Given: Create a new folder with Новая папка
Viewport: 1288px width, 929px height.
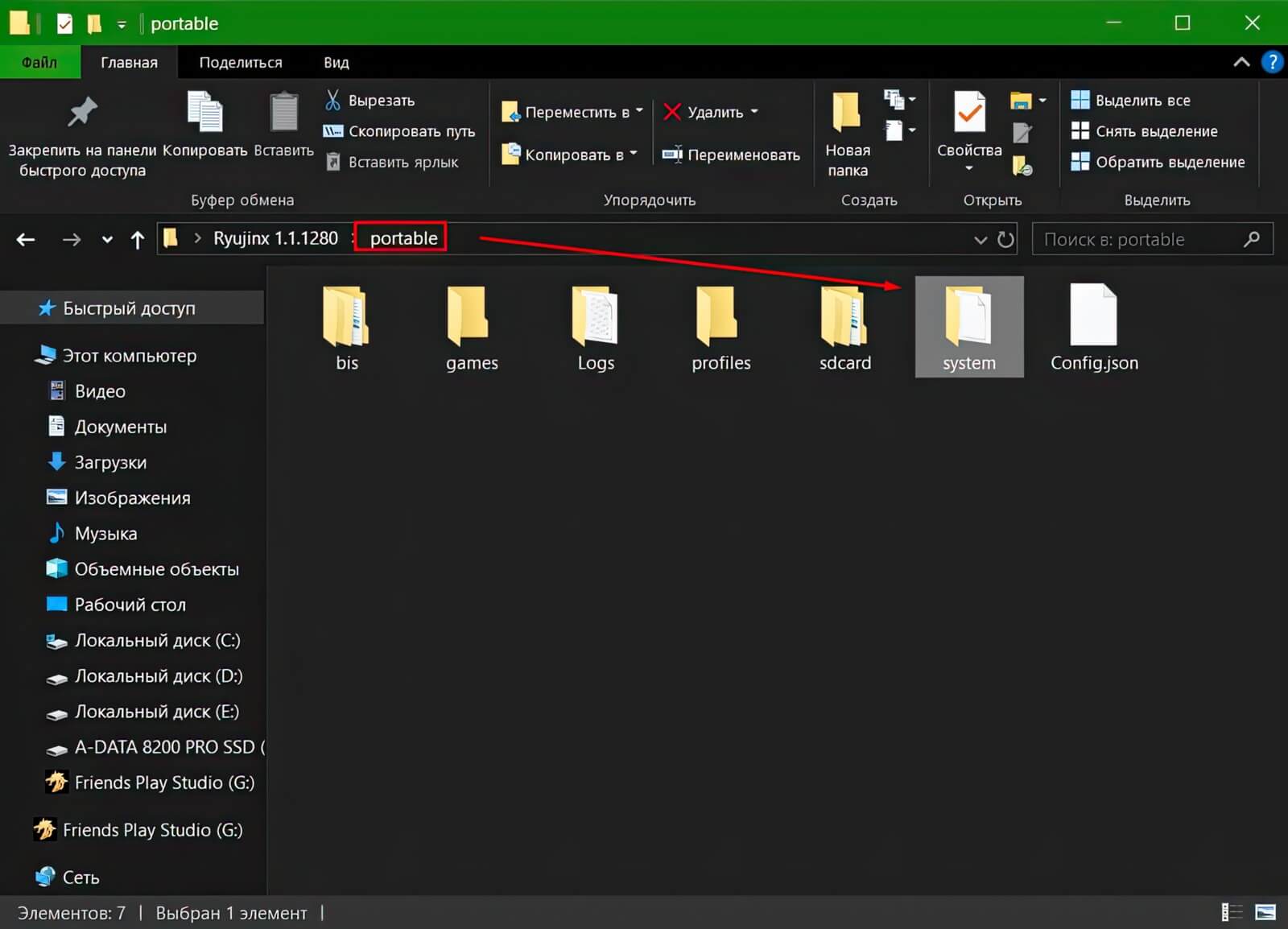Looking at the screenshot, I should coord(847,113).
